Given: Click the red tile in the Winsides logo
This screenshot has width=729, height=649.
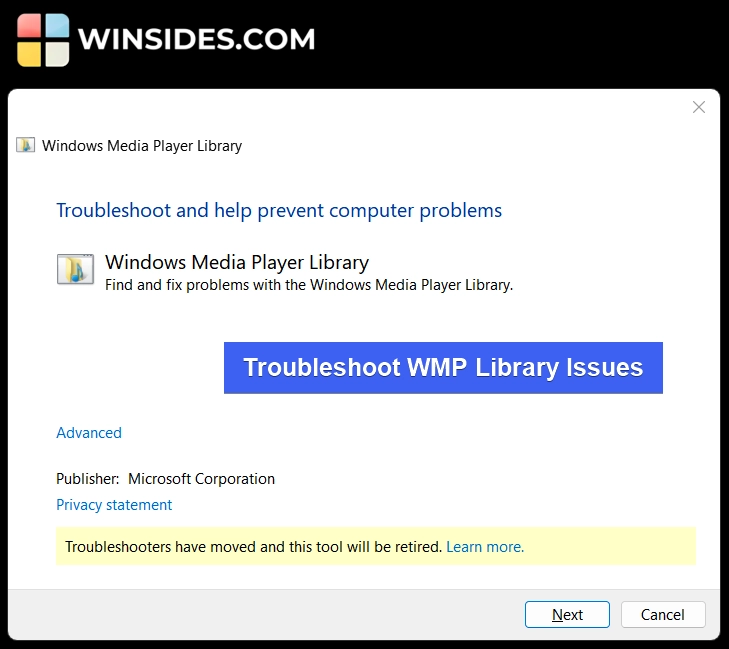Looking at the screenshot, I should click(29, 26).
